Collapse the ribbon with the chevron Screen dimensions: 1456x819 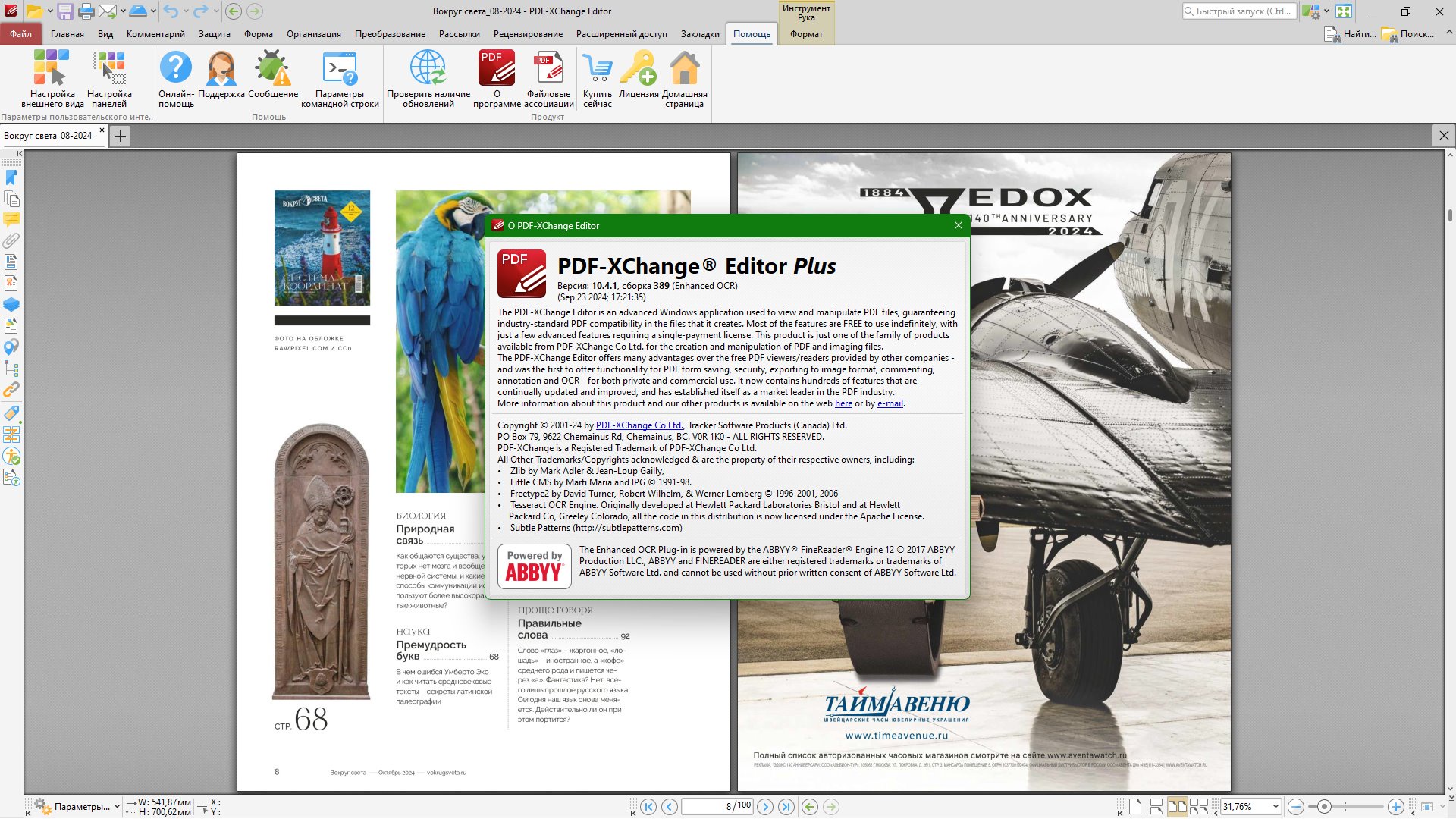point(1449,33)
